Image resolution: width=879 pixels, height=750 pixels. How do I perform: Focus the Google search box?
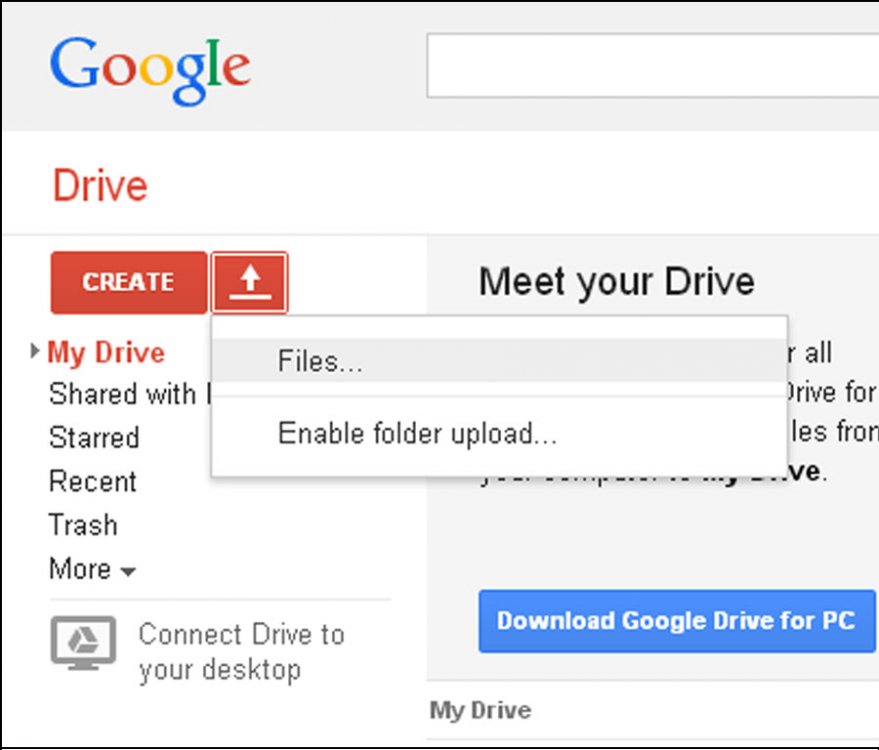653,66
